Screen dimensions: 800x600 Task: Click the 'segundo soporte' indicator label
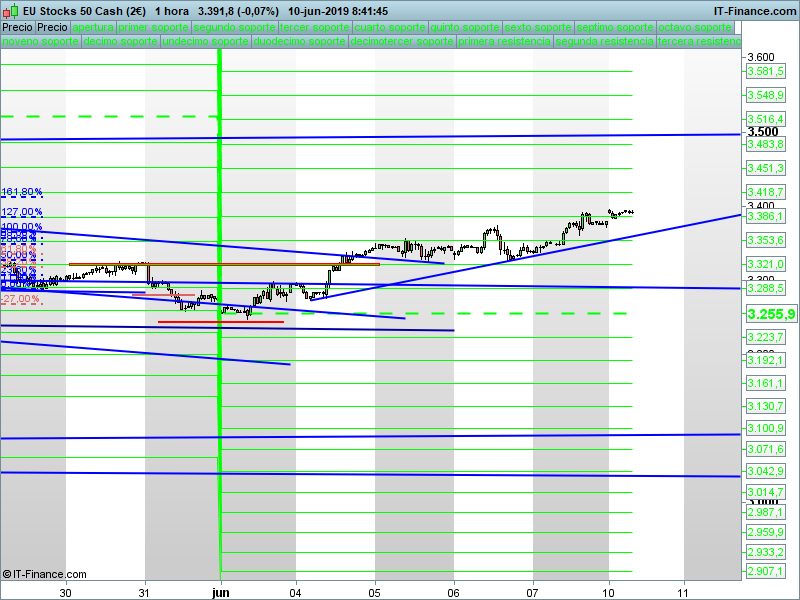233,28
